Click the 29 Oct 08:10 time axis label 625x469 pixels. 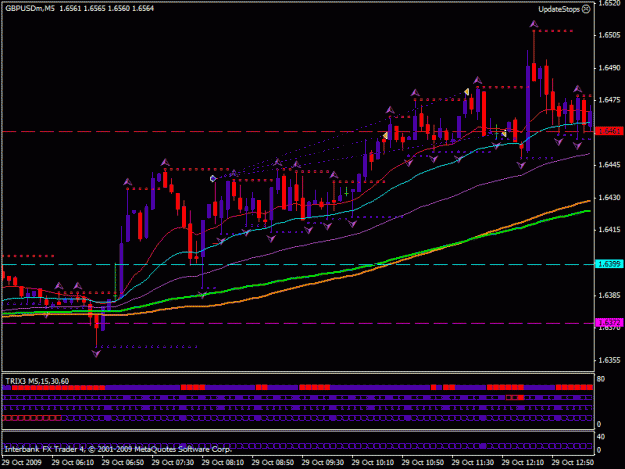click(x=222, y=462)
